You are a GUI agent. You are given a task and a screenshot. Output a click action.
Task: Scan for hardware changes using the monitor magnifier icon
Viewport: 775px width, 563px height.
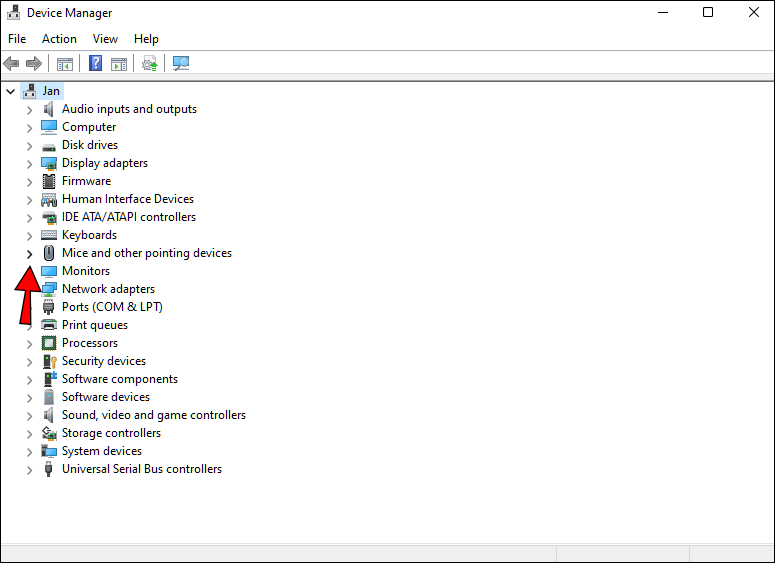[181, 63]
